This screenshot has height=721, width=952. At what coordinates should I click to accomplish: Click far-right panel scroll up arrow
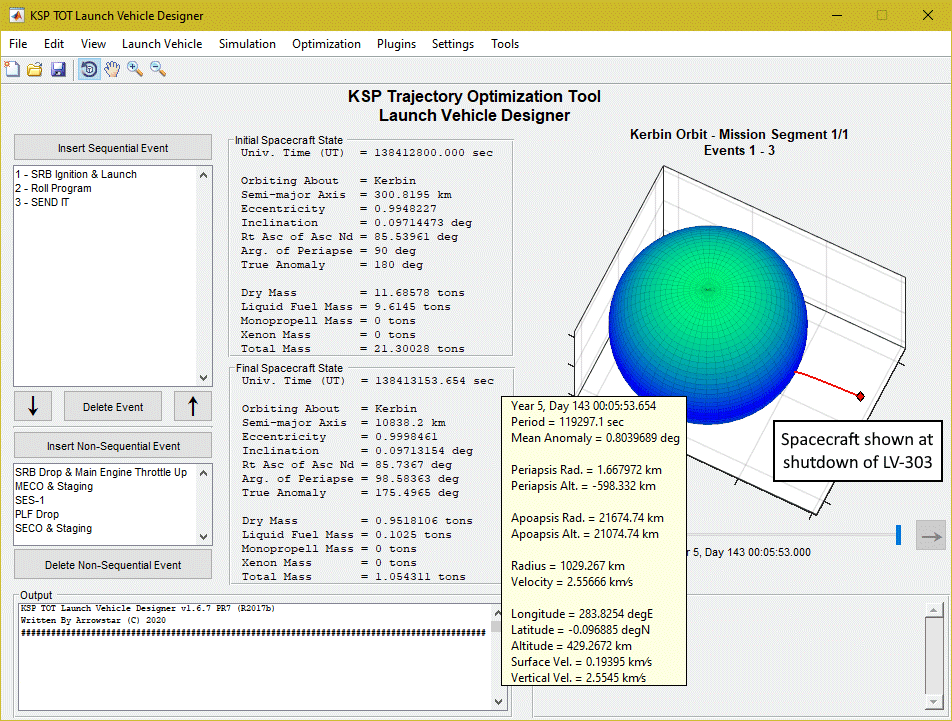pyautogui.click(x=933, y=609)
